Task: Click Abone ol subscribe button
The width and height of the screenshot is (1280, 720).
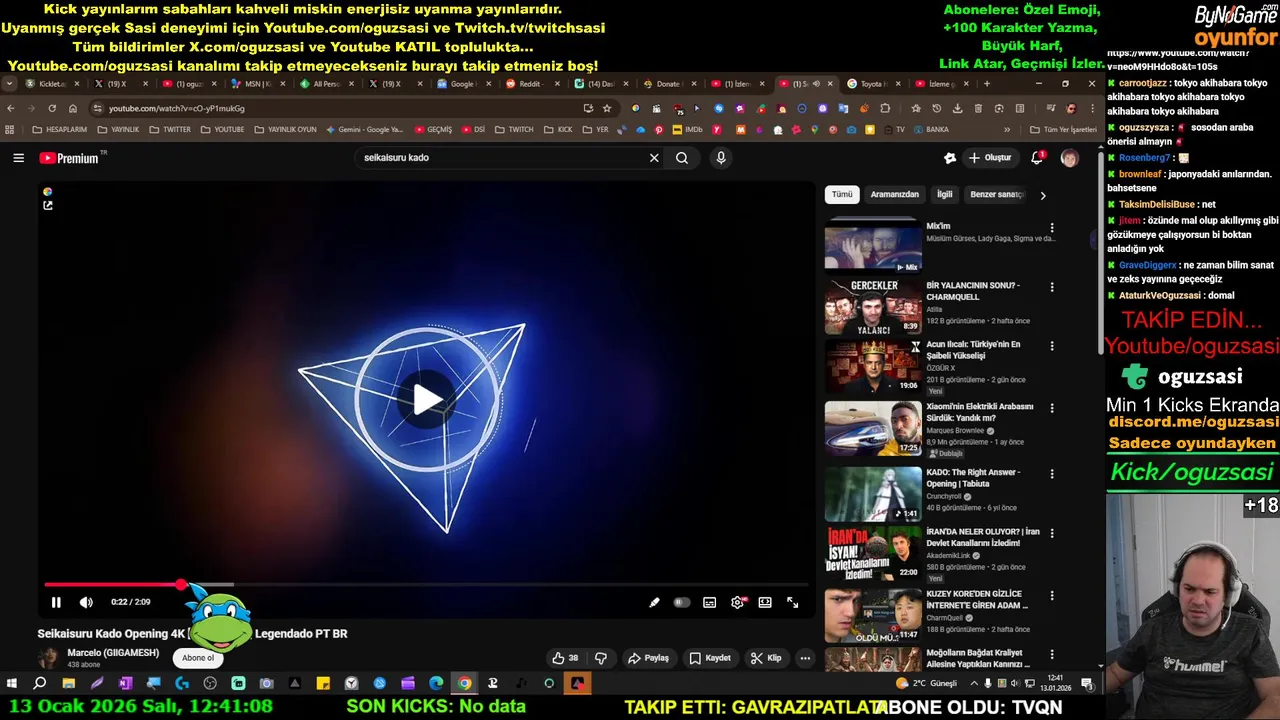Action: [198, 658]
